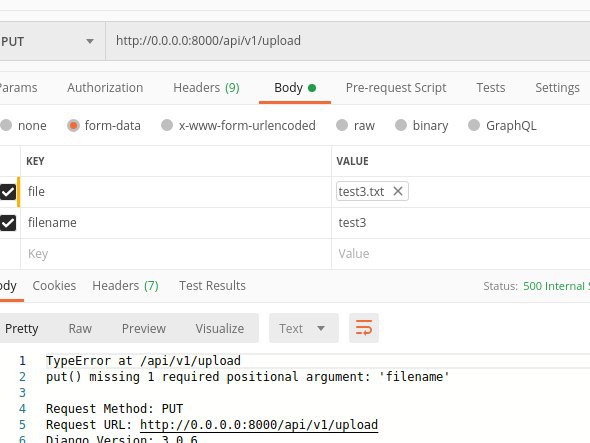Open the PUT method dropdown

click(52, 41)
